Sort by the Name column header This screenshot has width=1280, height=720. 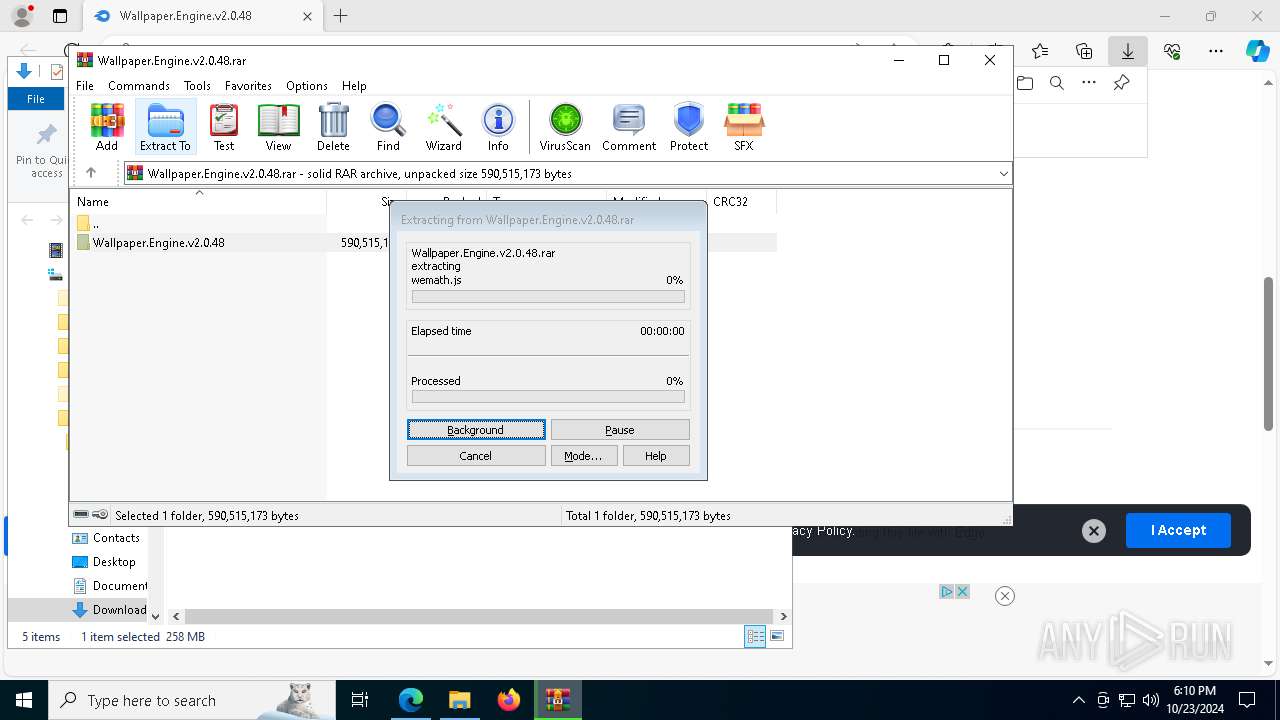[x=200, y=202]
